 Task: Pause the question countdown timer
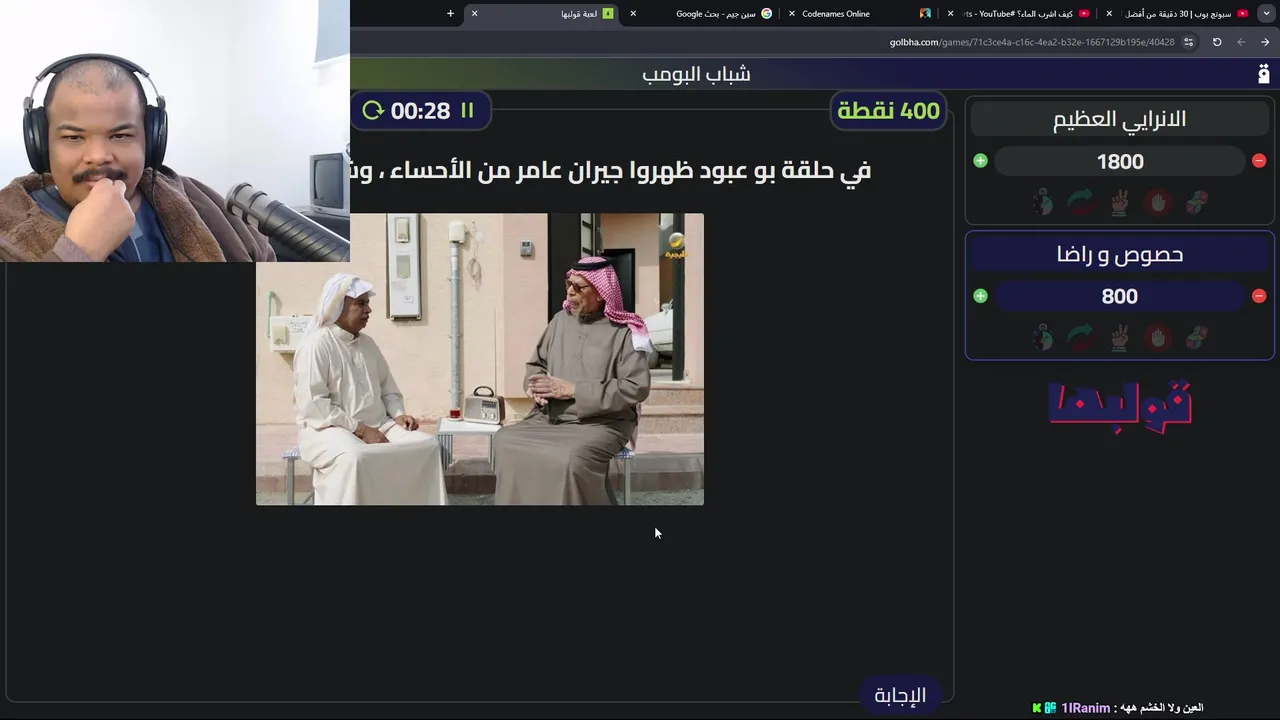[x=467, y=111]
